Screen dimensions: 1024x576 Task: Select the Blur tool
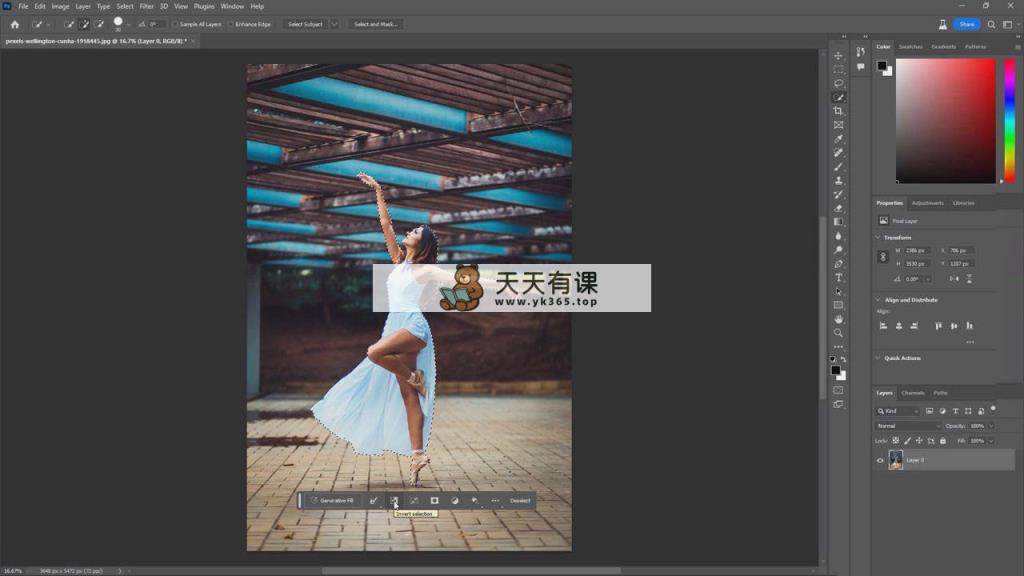[839, 236]
